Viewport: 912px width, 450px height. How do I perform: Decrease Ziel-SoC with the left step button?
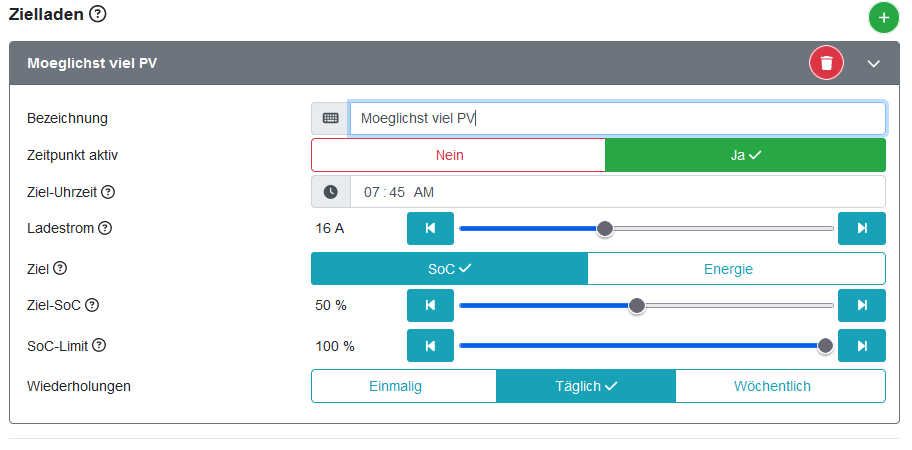(430, 305)
